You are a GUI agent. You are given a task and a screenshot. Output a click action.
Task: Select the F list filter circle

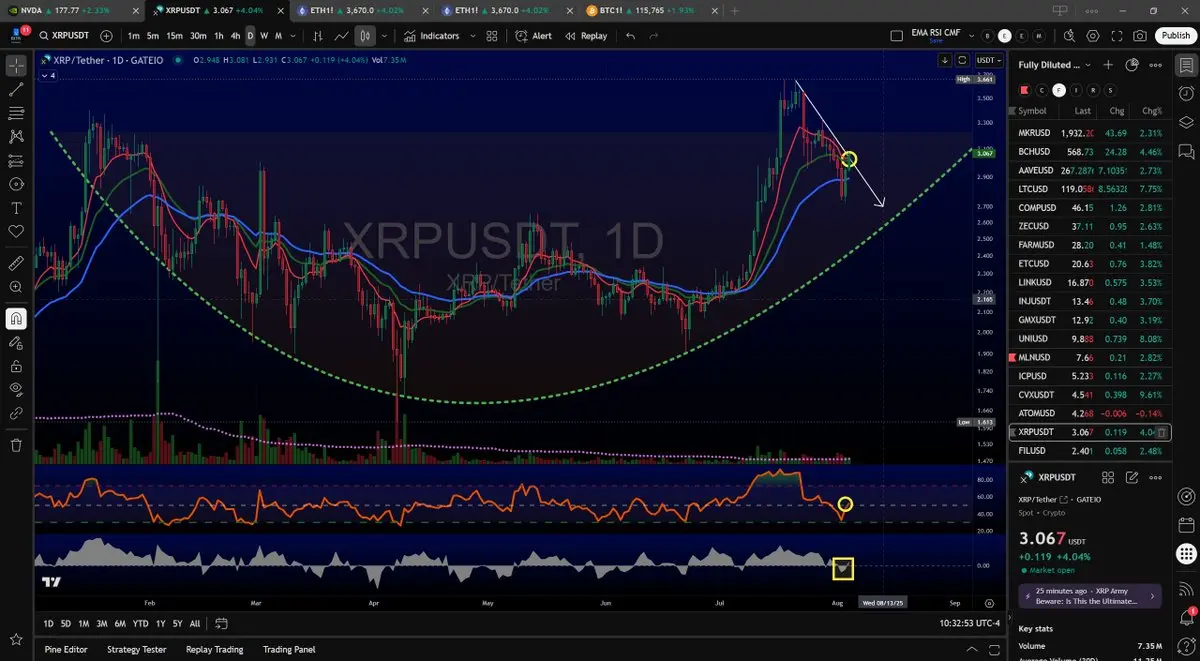tap(1059, 90)
